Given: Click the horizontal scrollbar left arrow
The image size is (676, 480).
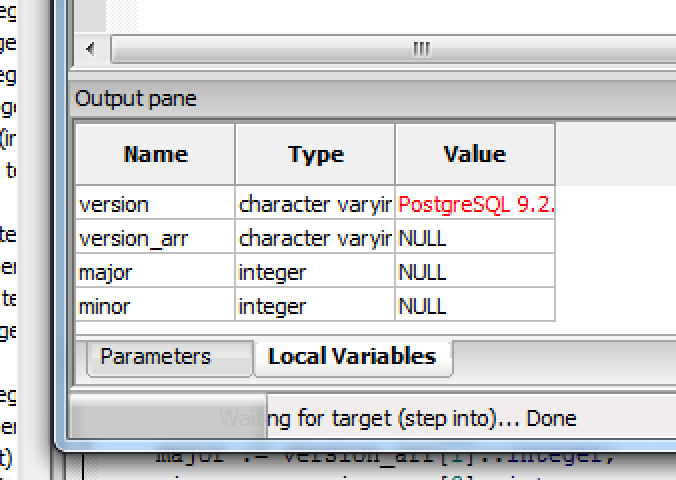Looking at the screenshot, I should coord(90,48).
